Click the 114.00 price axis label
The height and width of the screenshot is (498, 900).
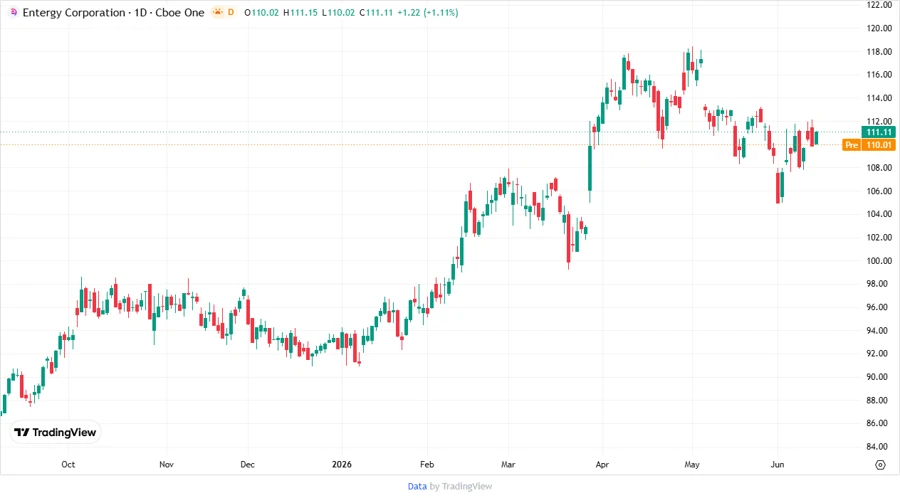(879, 98)
